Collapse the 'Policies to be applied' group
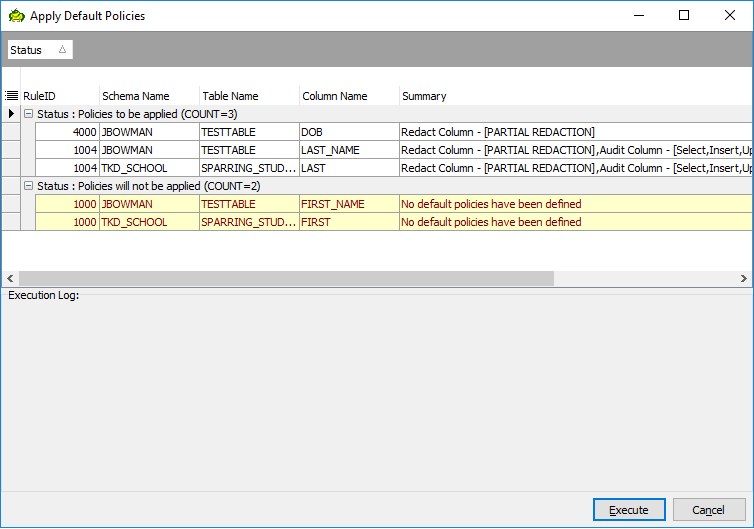This screenshot has height=529, width=754. pos(28,114)
